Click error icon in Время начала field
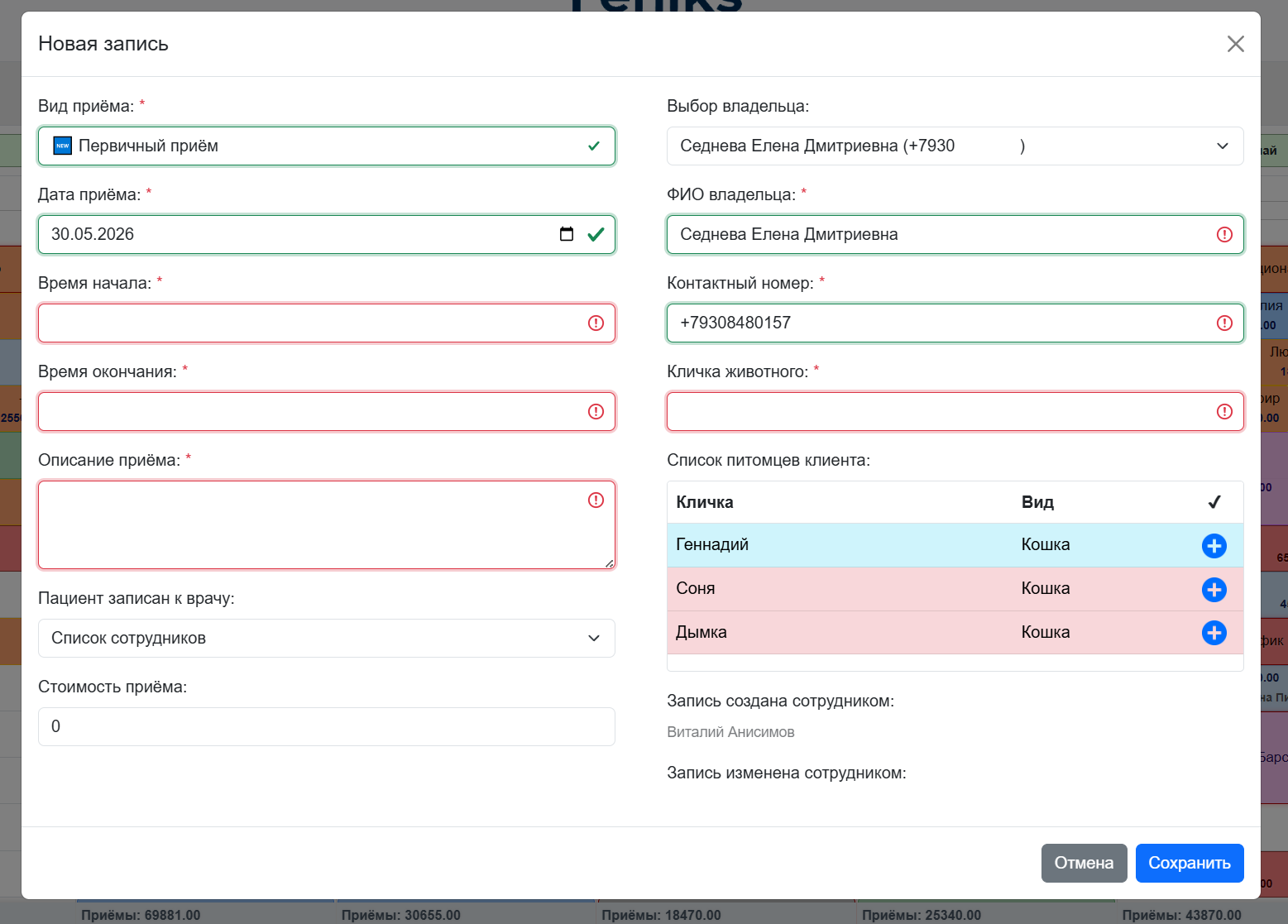The height and width of the screenshot is (924, 1288). pos(596,323)
